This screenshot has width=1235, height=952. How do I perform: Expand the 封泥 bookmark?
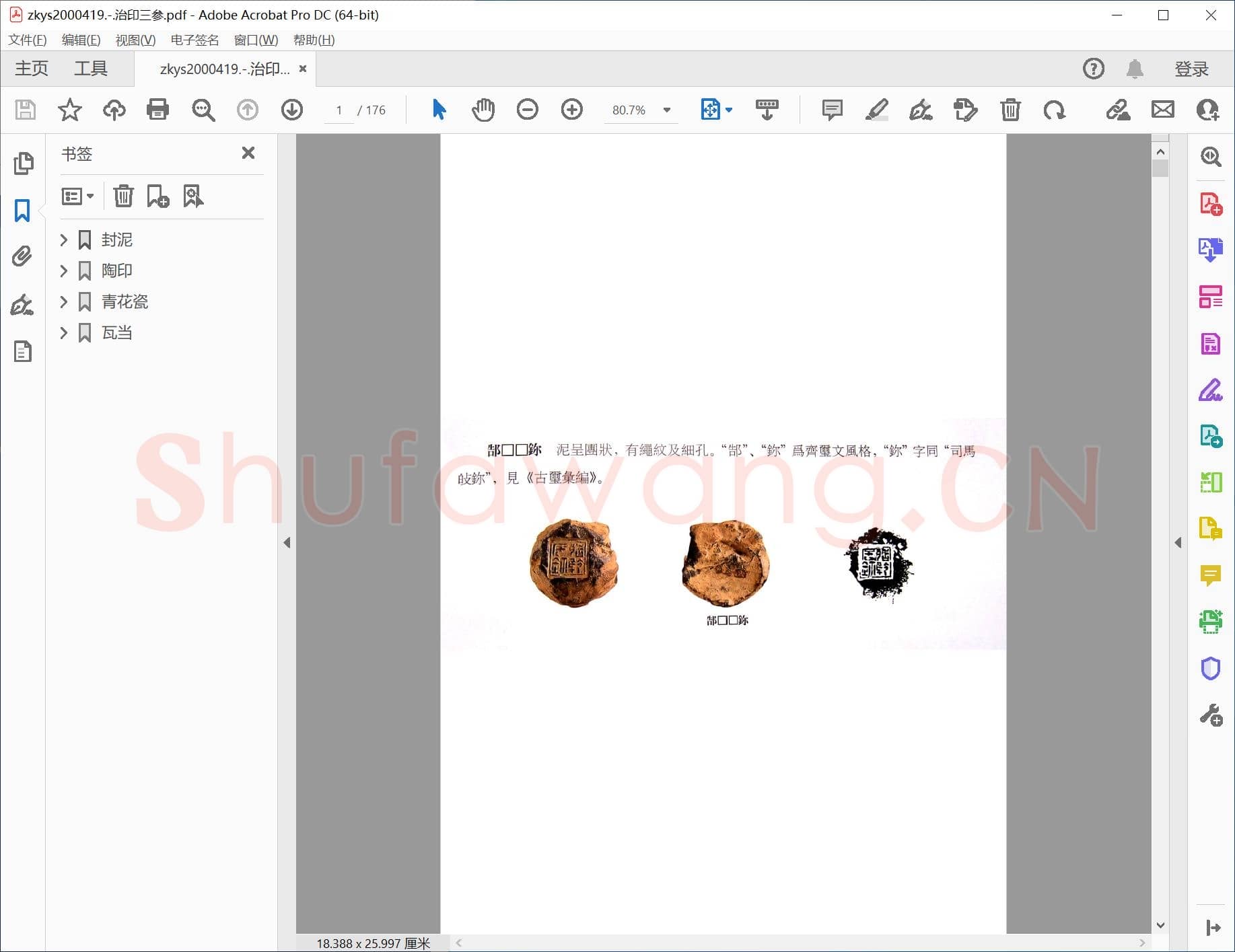pos(64,240)
